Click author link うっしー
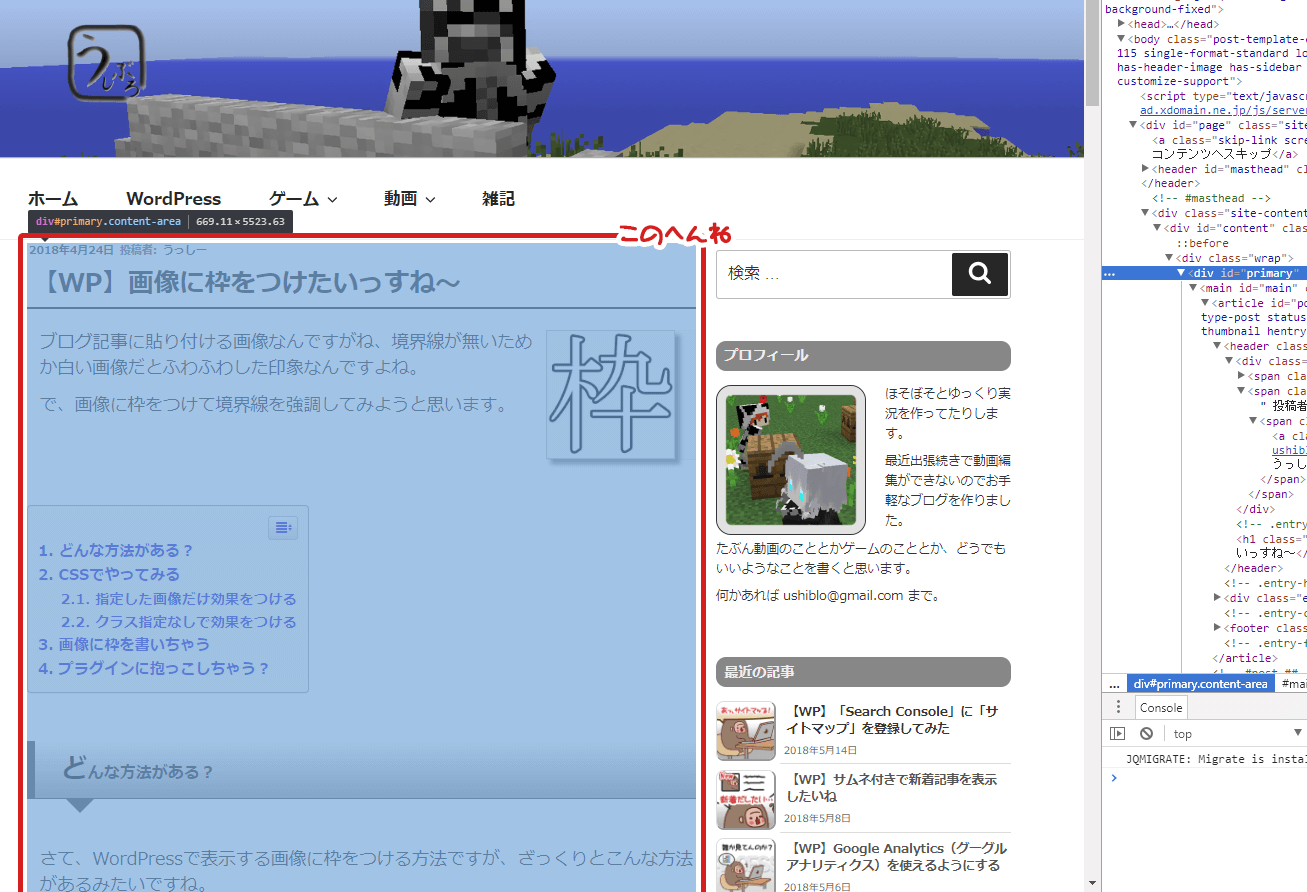 (185, 250)
